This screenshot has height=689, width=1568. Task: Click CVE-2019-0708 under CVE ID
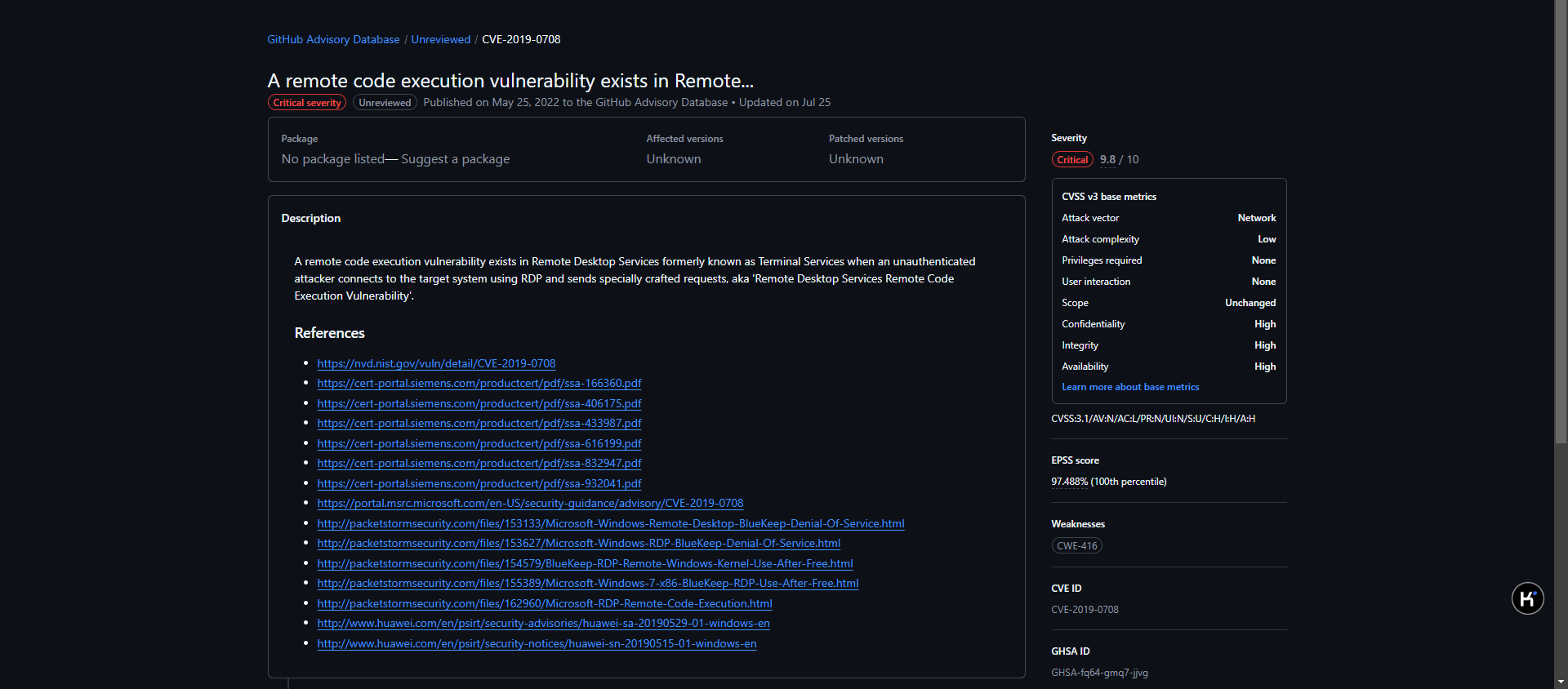pos(1085,610)
